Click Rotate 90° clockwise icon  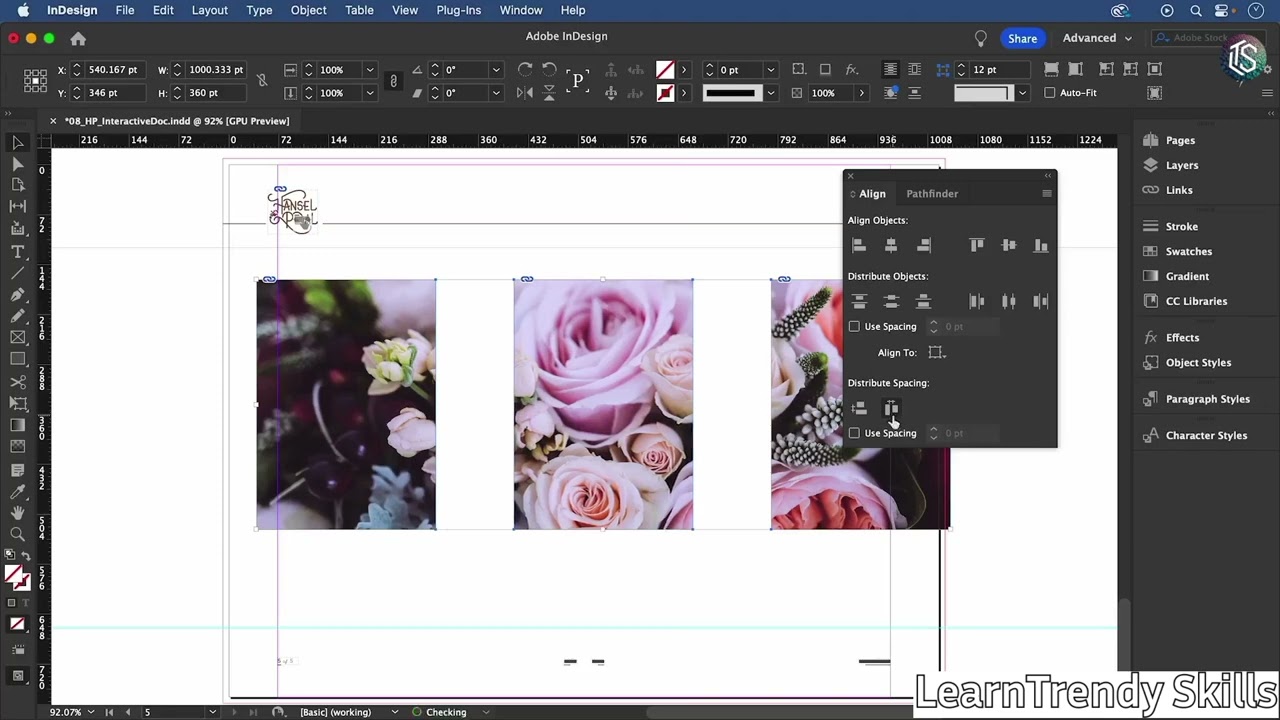(525, 69)
